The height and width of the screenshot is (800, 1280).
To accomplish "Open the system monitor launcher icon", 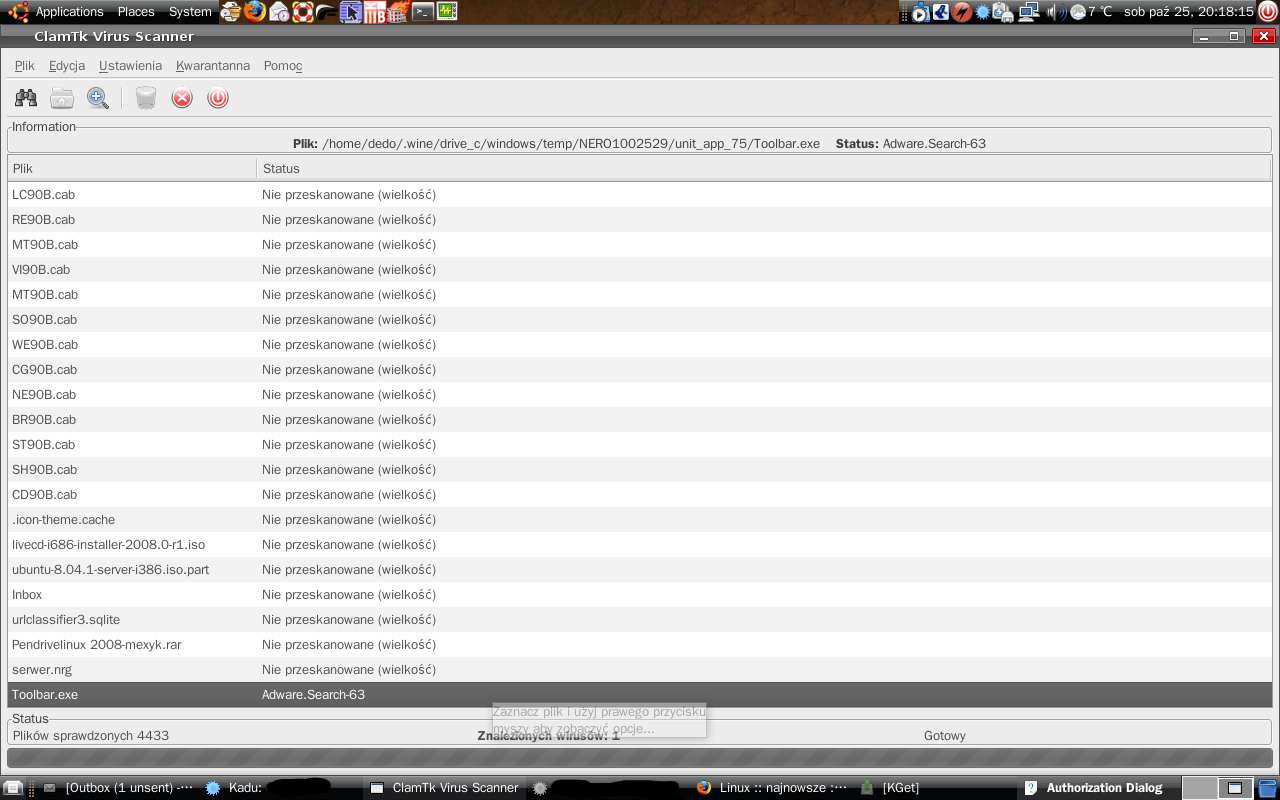I will 447,12.
